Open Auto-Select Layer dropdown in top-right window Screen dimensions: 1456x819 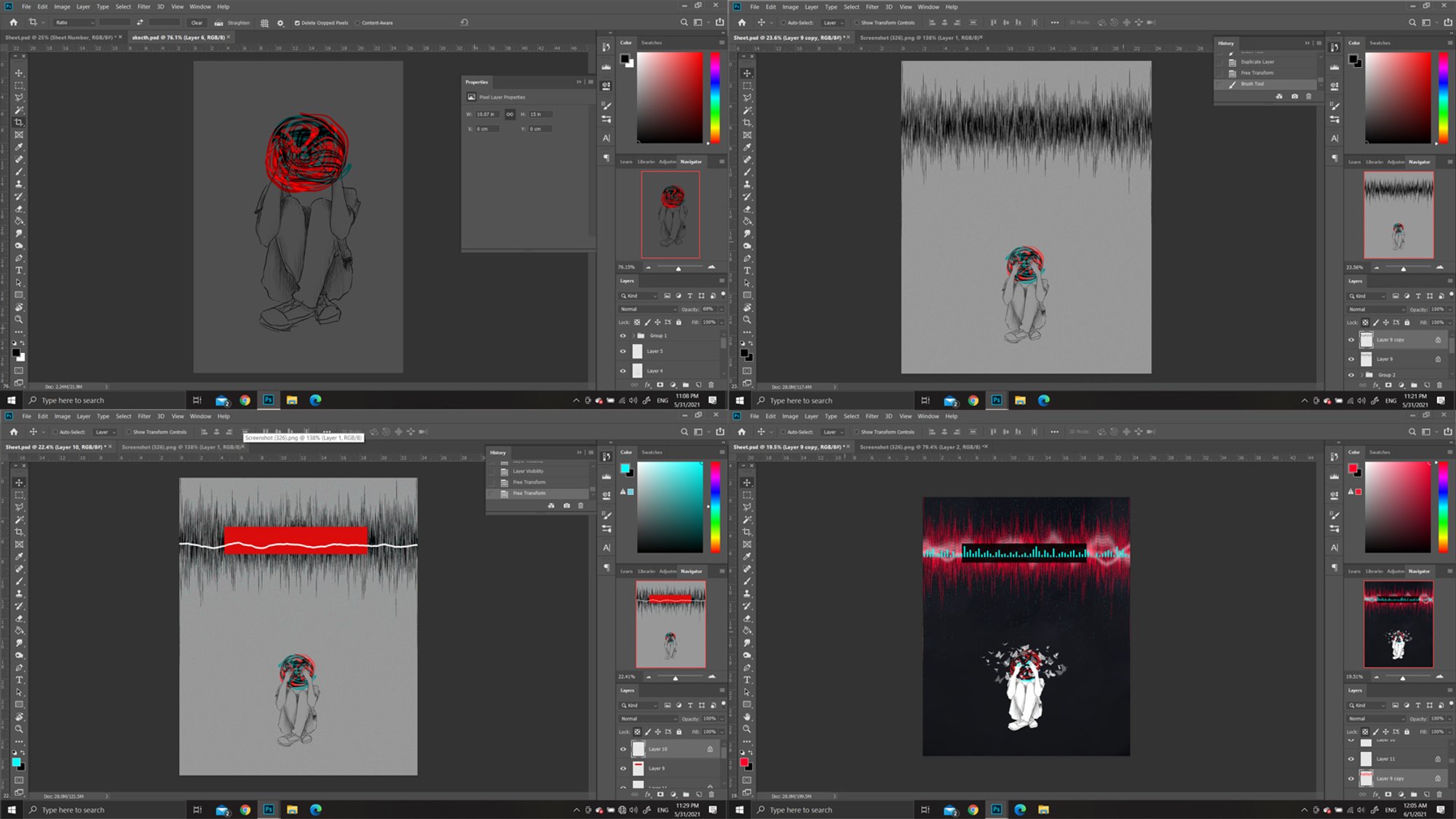(x=832, y=23)
